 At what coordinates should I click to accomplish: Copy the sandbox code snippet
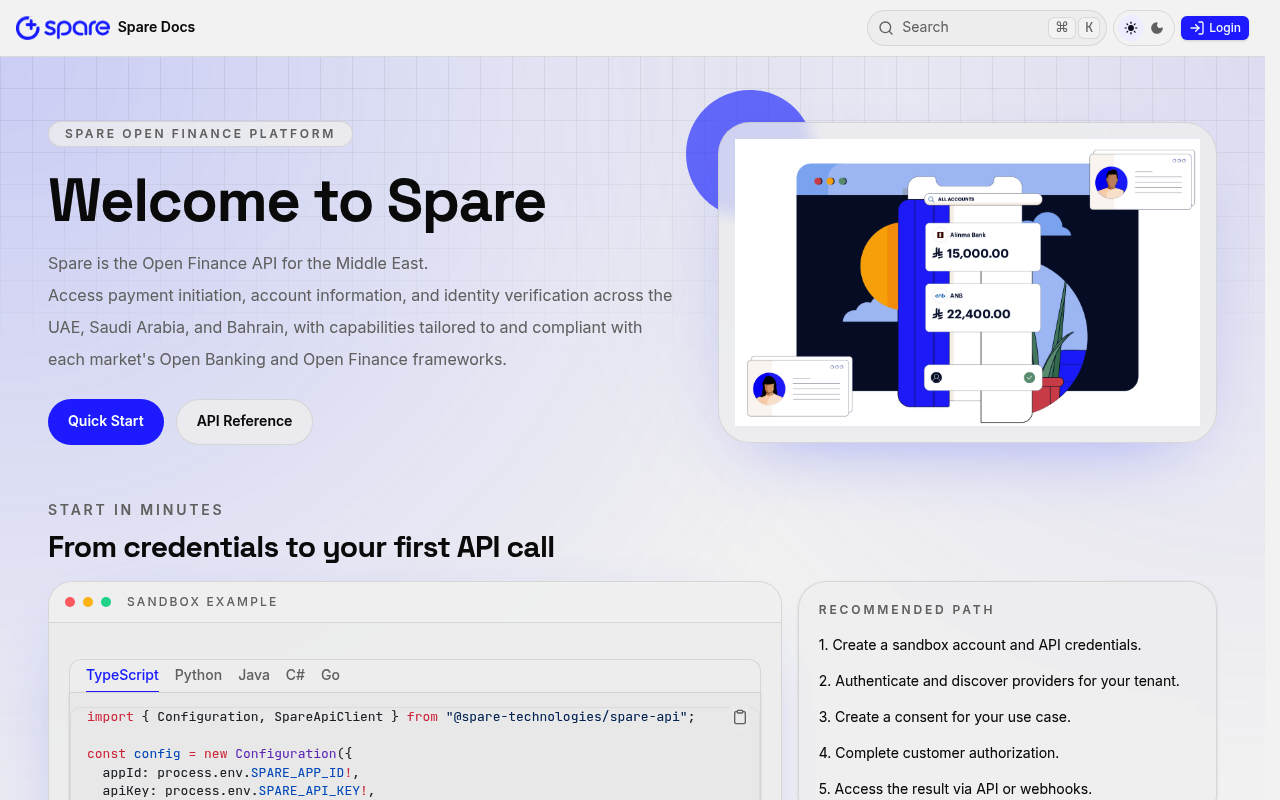pyautogui.click(x=740, y=717)
